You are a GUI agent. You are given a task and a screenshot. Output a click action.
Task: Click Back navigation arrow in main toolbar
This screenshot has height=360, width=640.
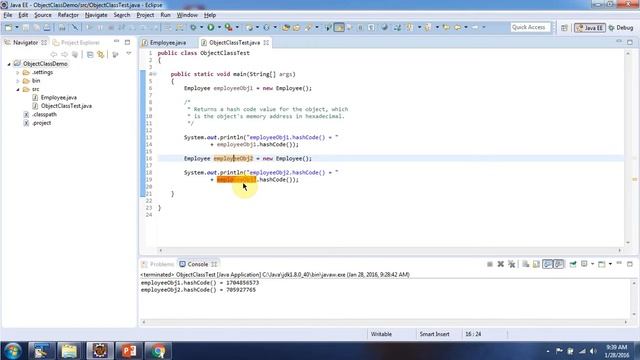[x=458, y=27]
